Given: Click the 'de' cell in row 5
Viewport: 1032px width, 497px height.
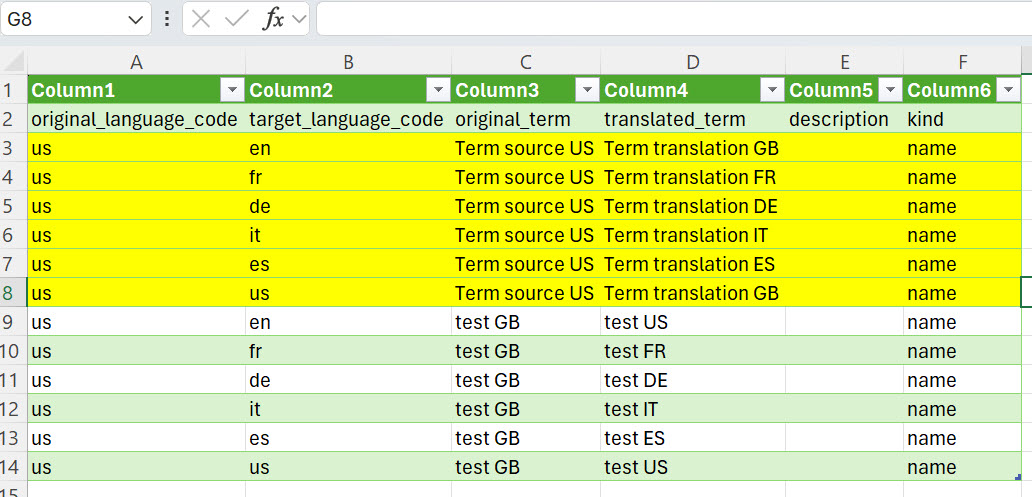Looking at the screenshot, I should (348, 206).
